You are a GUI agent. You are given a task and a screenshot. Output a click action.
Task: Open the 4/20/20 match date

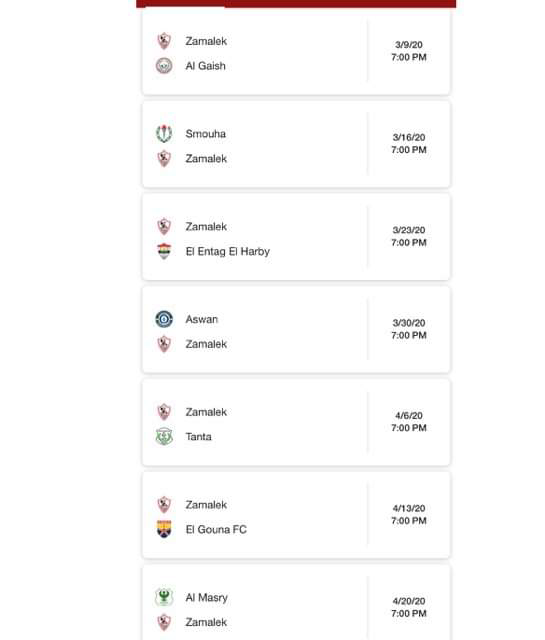409,601
